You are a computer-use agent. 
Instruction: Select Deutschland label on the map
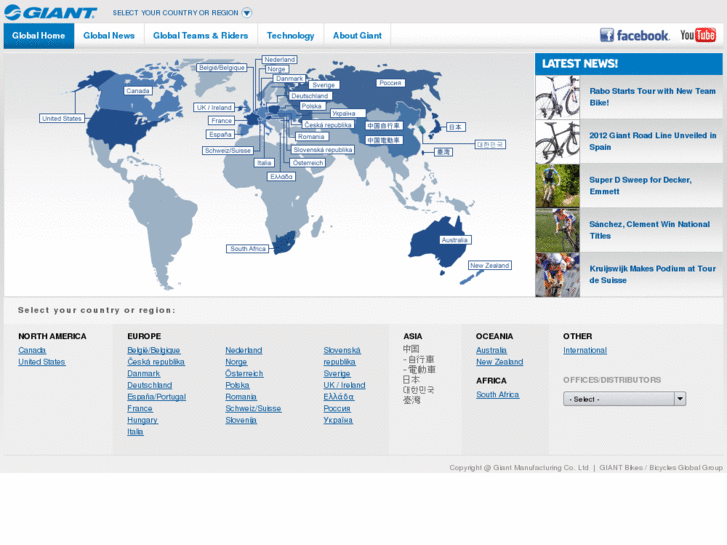click(310, 96)
